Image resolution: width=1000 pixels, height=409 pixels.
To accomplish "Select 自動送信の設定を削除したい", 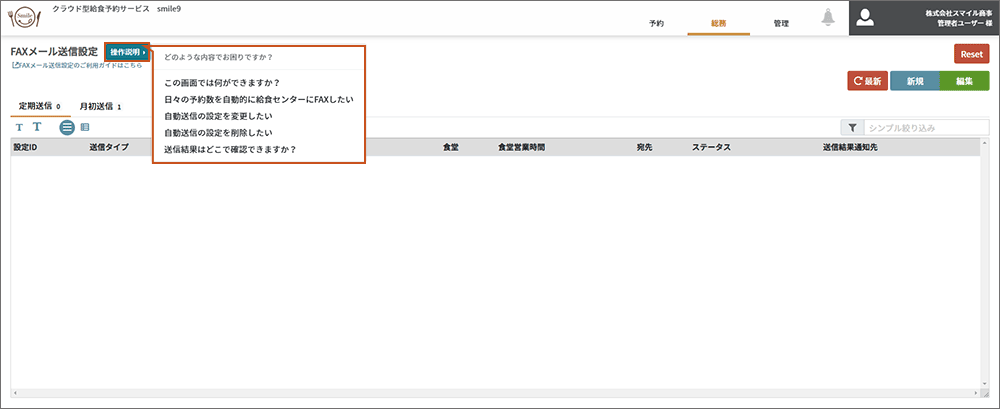I will (x=218, y=133).
